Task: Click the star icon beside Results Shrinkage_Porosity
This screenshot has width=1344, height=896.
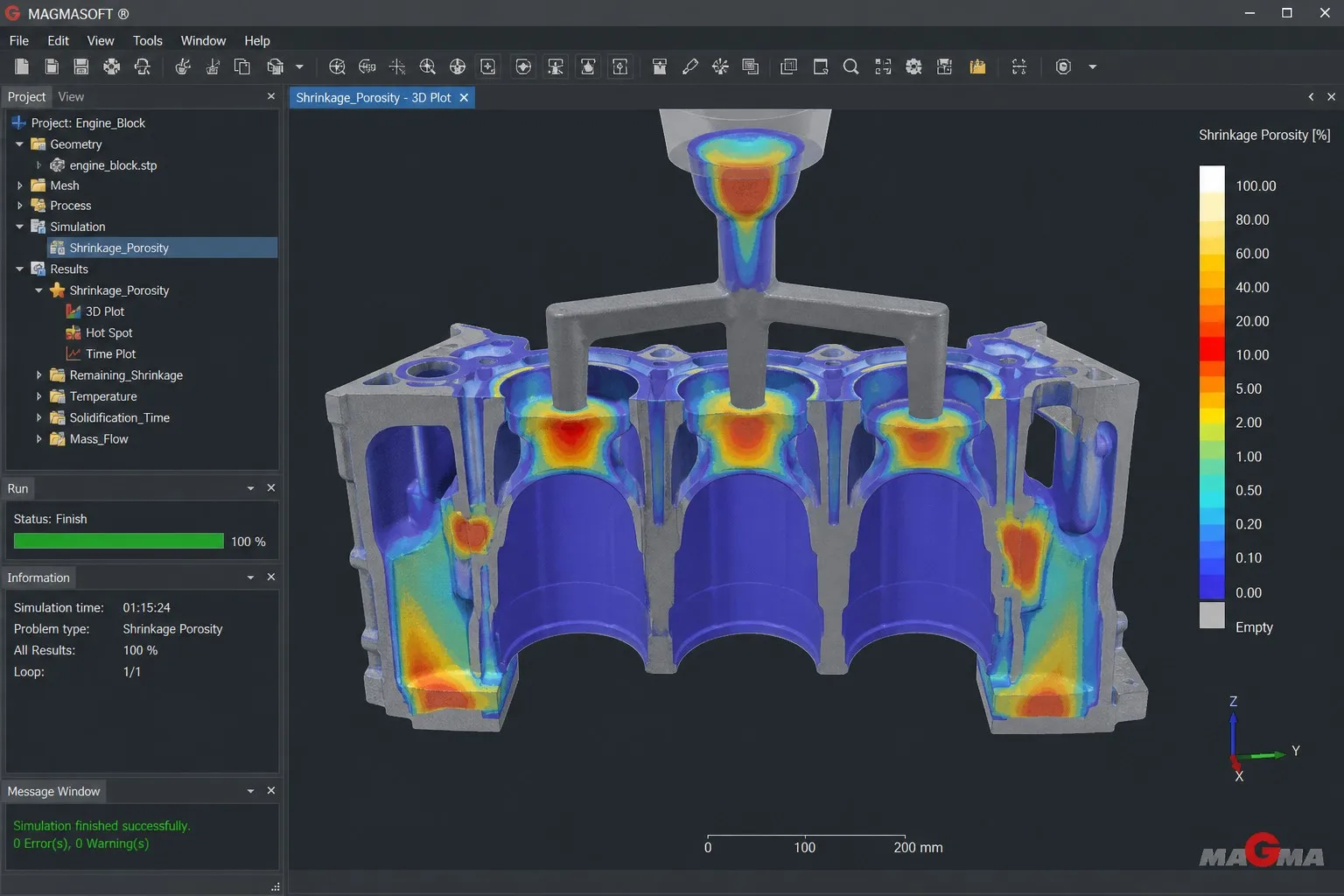Action: coord(58,290)
